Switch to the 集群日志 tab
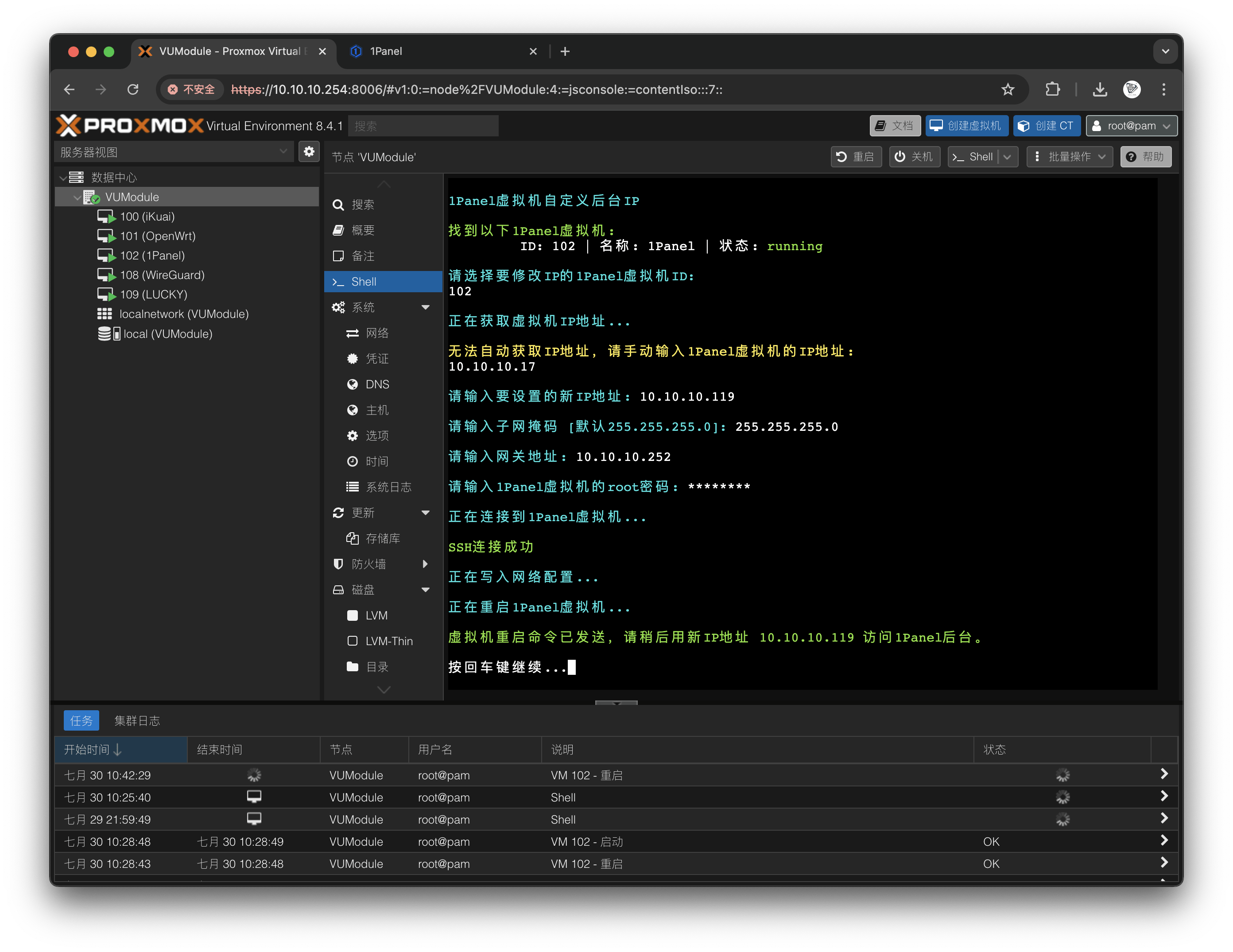 (x=137, y=720)
